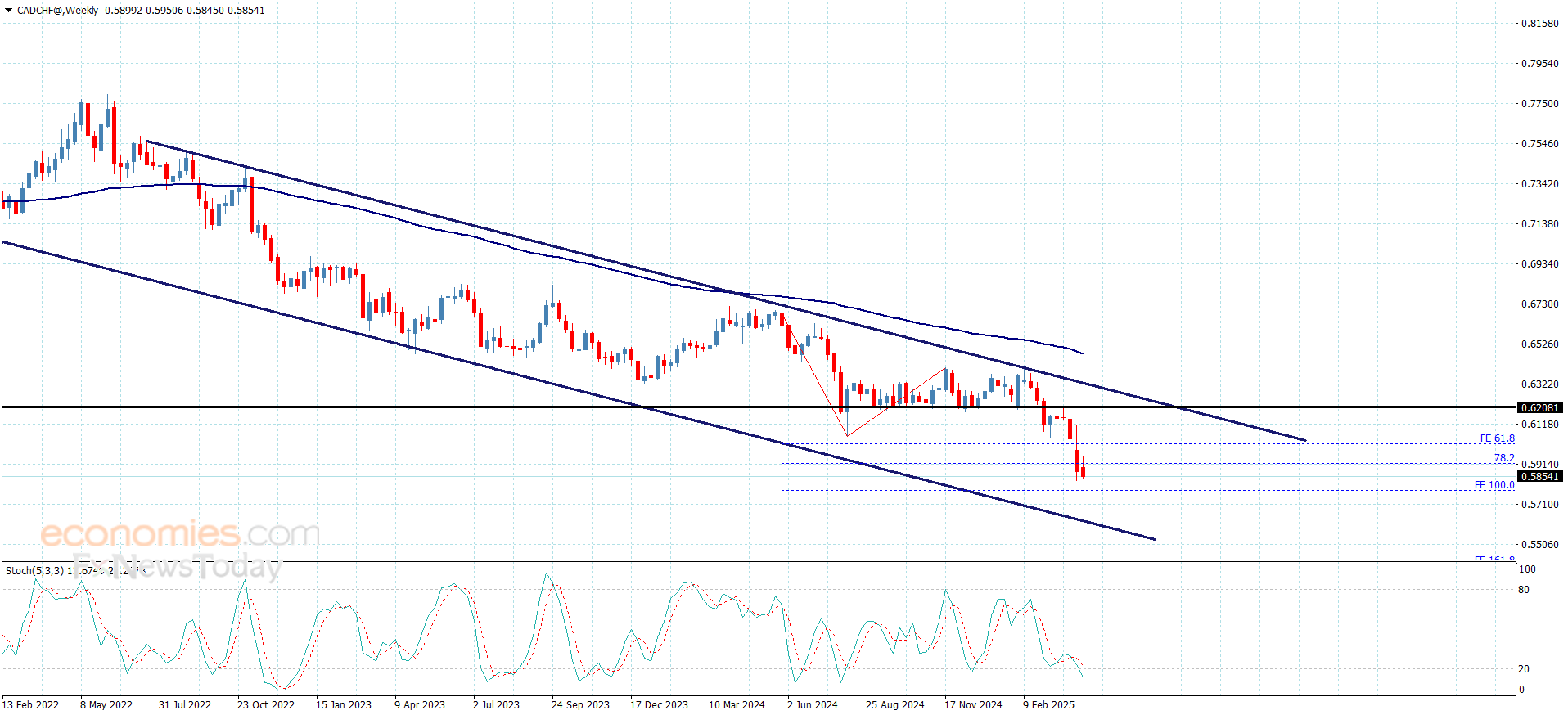The image size is (1568, 715).
Task: Click the 0.67300 price axis label
Action: tap(1539, 304)
